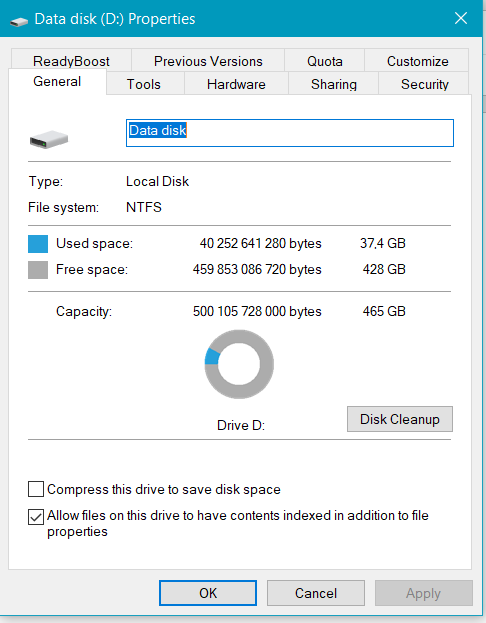Select the Security tab
This screenshot has width=486, height=623.
[x=424, y=84]
